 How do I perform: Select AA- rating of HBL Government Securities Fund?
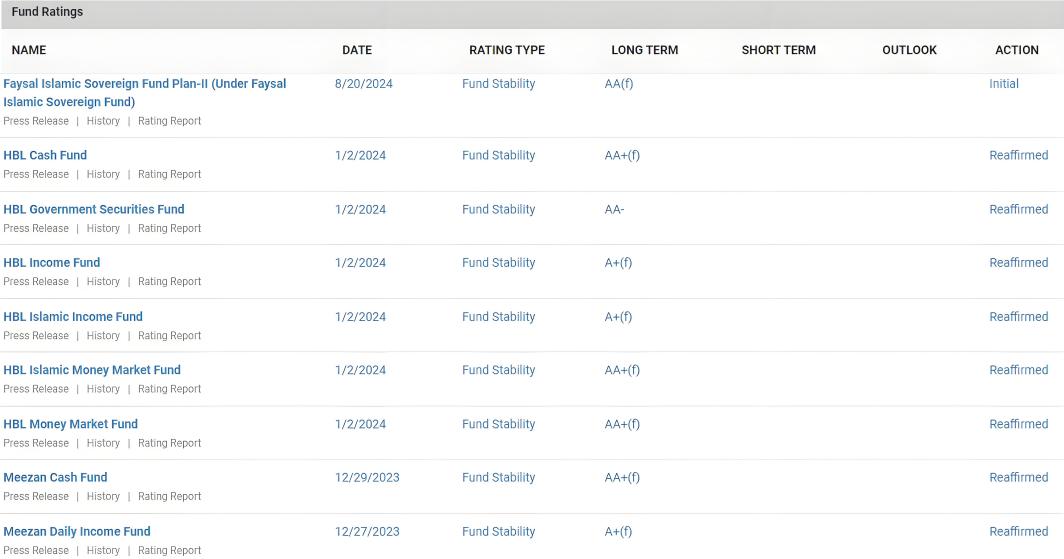click(x=614, y=210)
